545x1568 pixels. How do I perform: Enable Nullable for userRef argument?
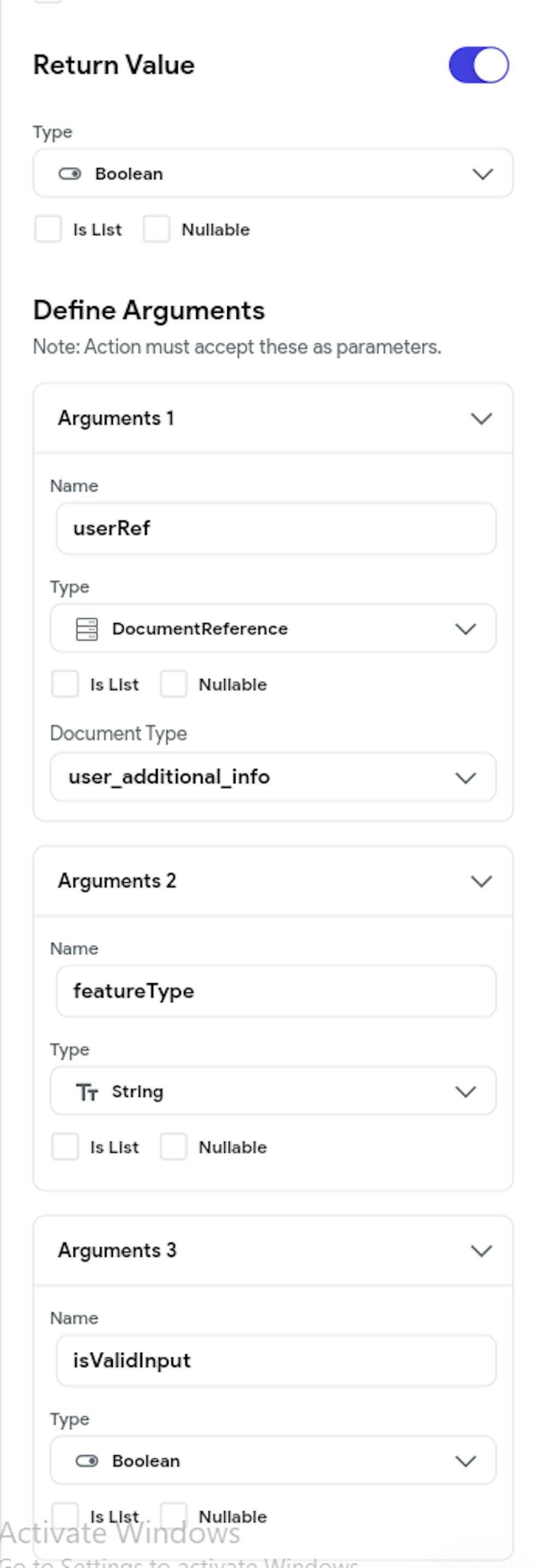coord(173,684)
